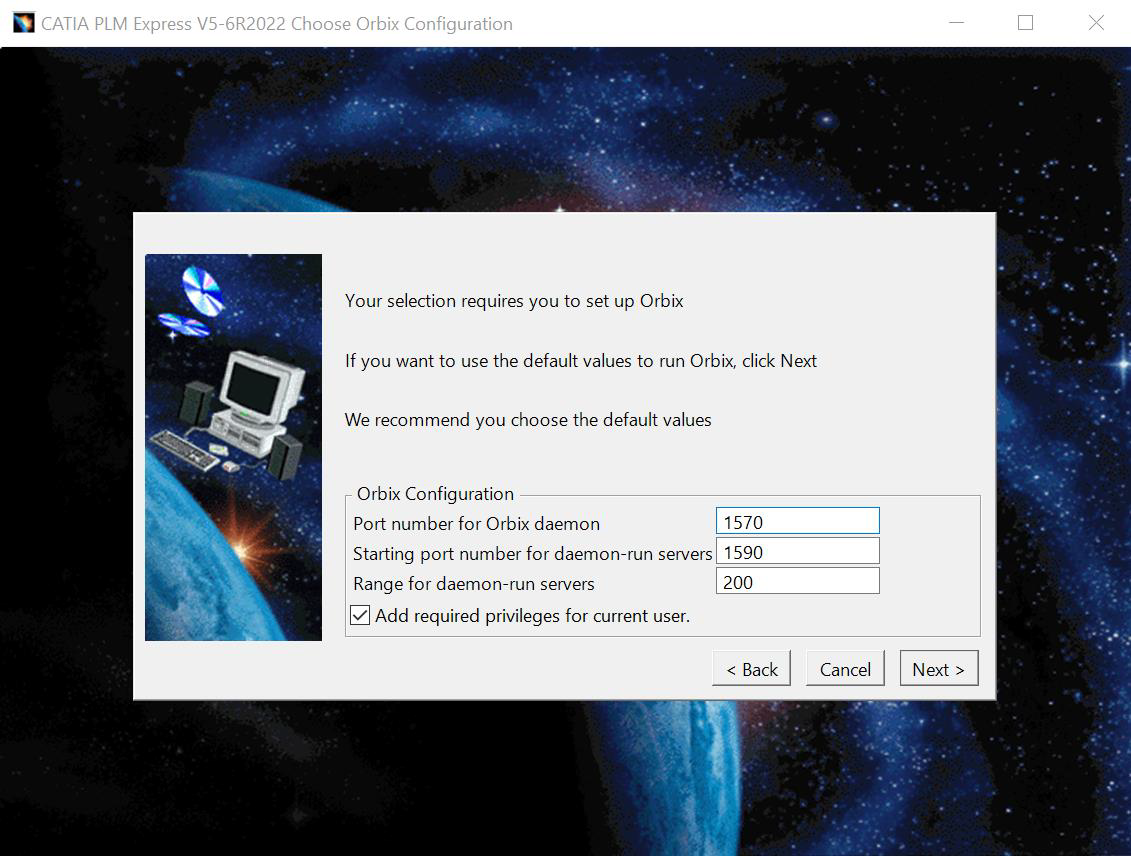Focus the Orbix daemon port field showing 1570
Viewport: 1131px width, 856px height.
tap(797, 522)
